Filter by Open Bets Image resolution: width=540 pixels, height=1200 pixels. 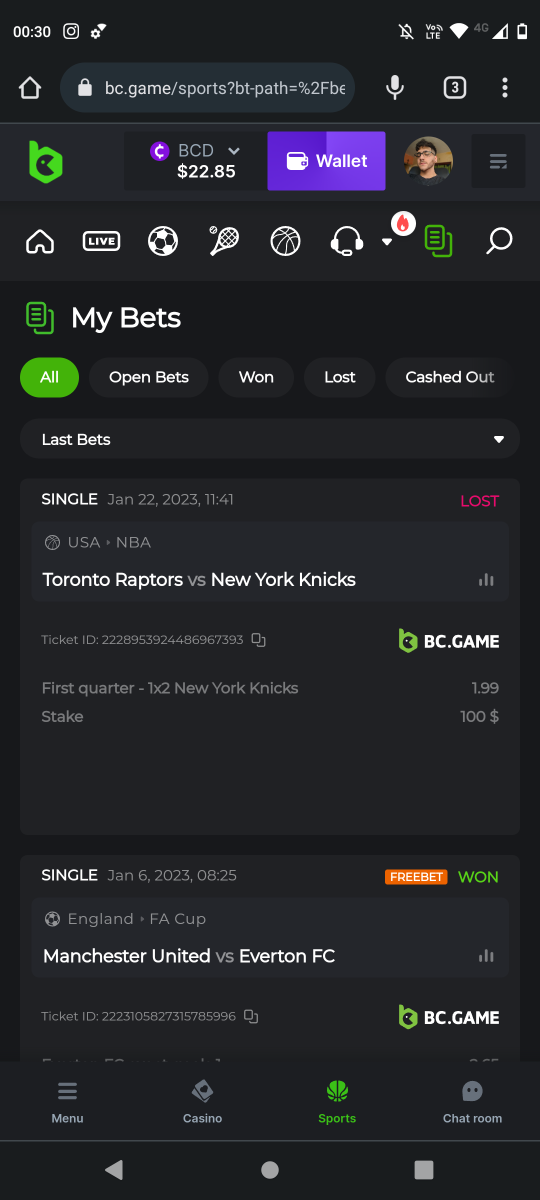[x=149, y=377]
